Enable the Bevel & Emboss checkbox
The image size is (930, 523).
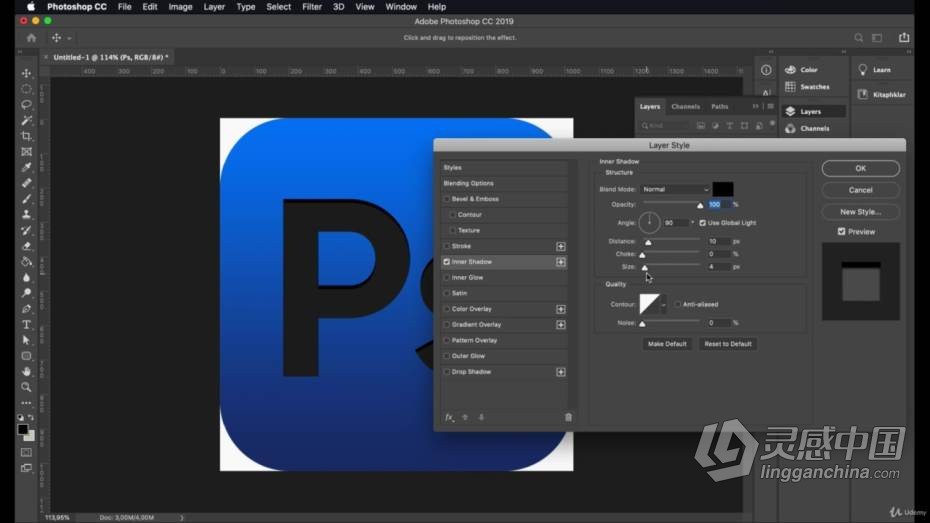pyautogui.click(x=447, y=199)
